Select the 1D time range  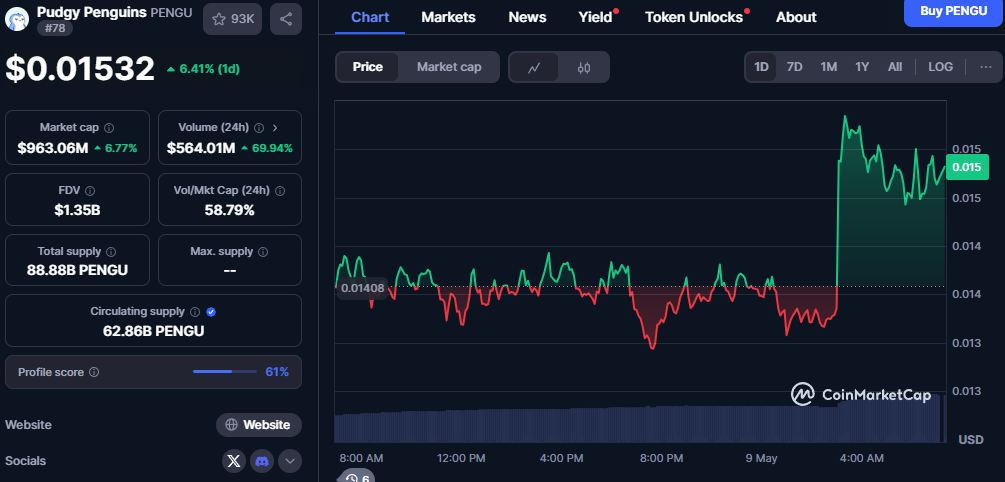point(761,67)
